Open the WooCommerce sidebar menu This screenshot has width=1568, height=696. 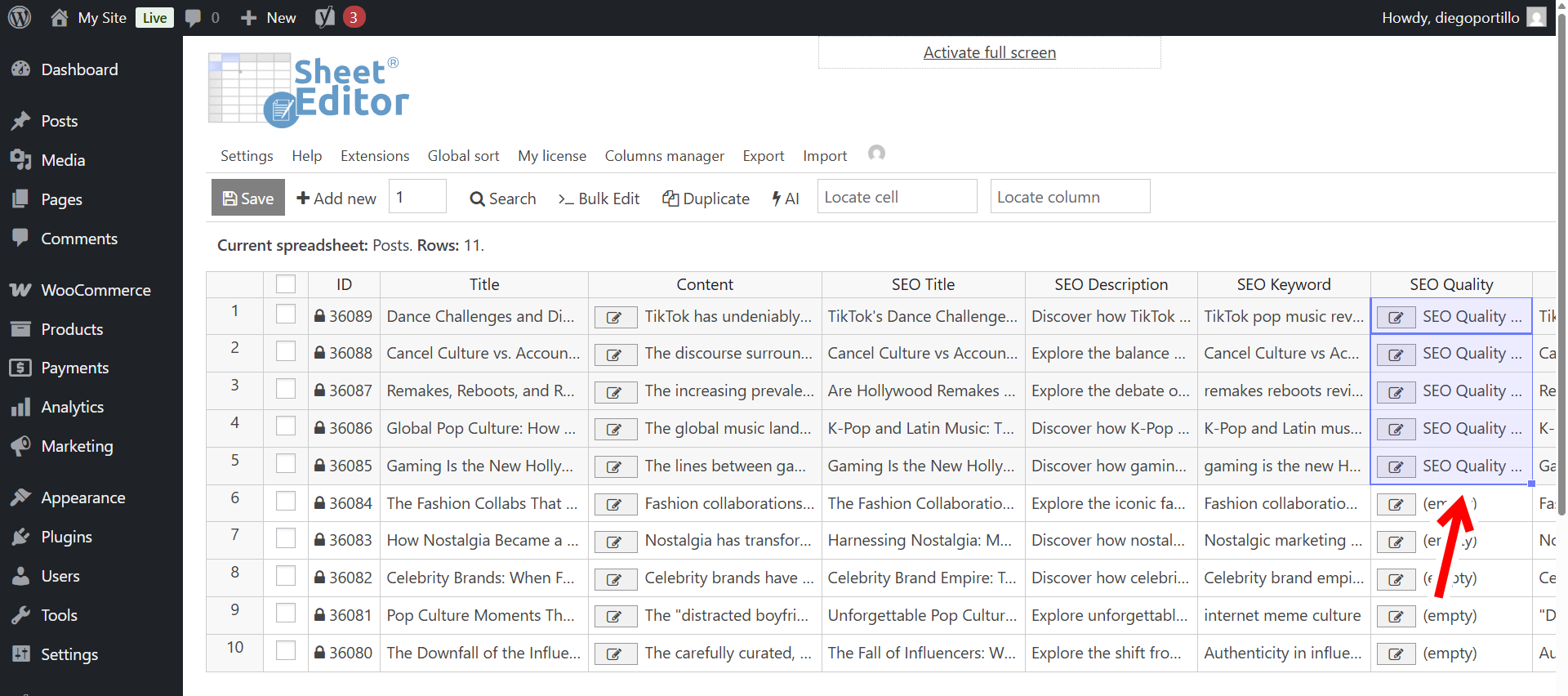point(95,290)
